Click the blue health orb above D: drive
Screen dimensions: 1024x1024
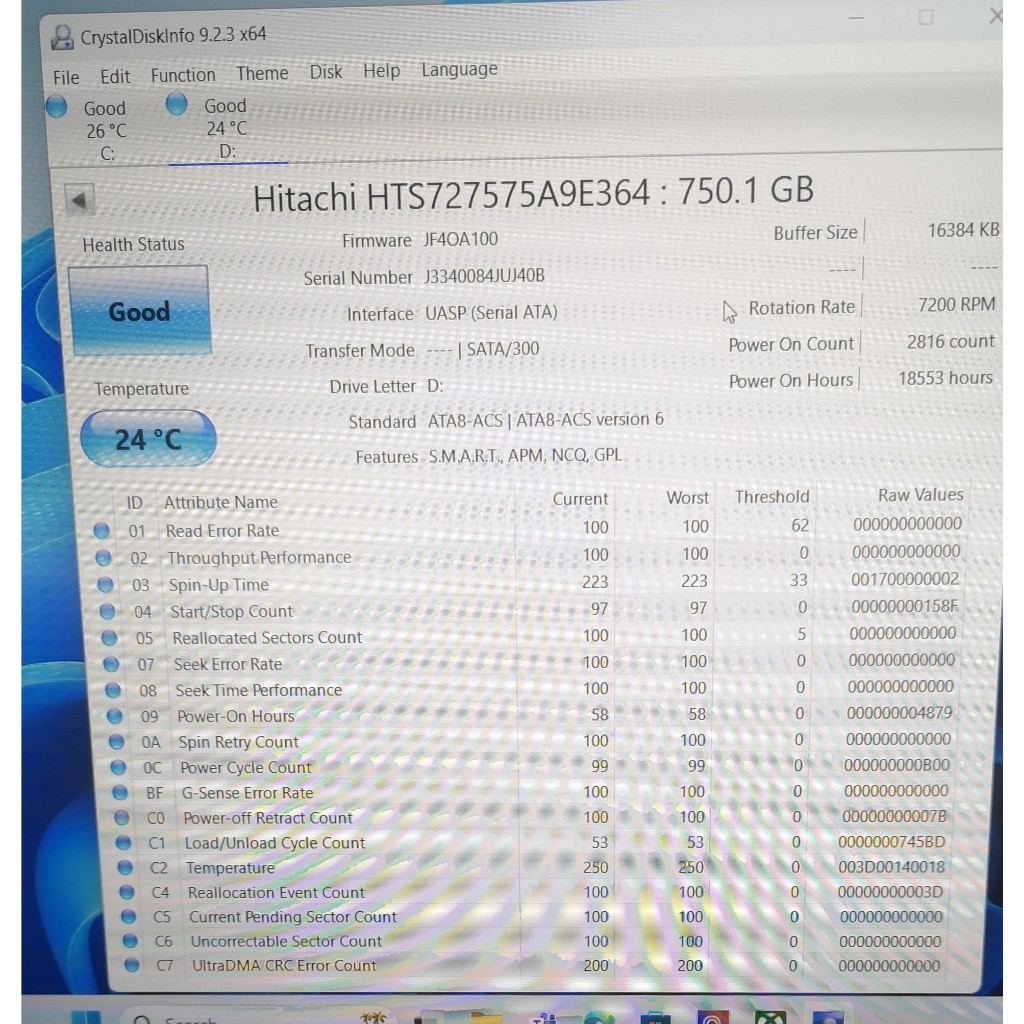click(177, 103)
